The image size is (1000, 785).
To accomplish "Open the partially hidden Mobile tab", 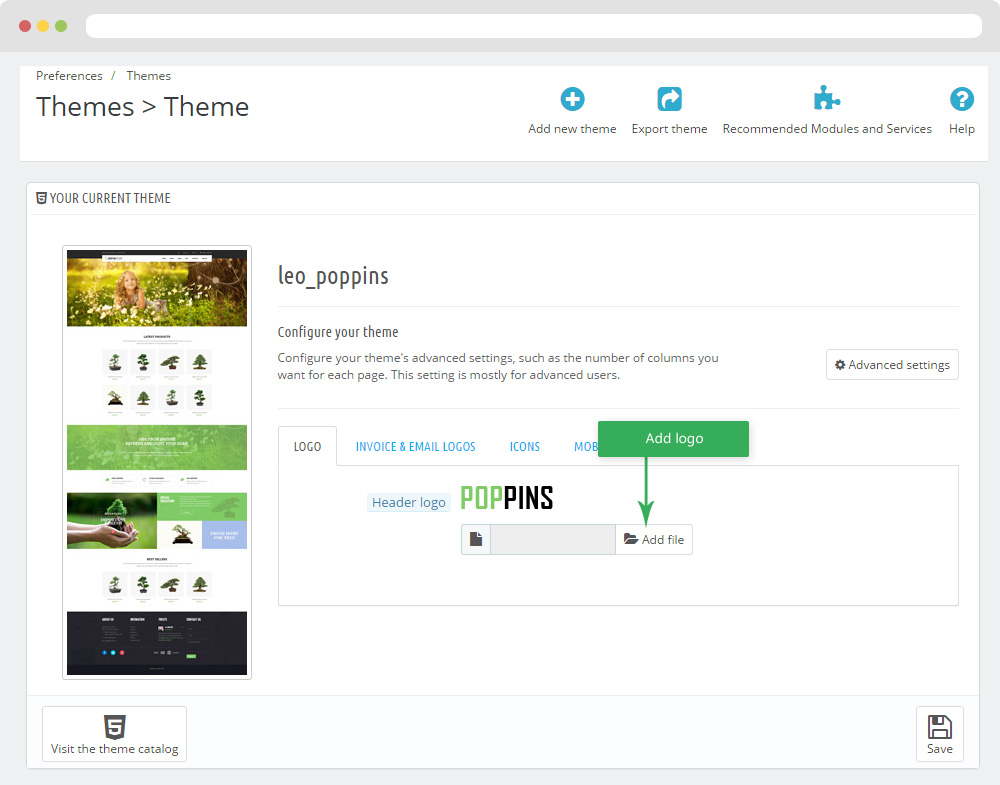I will click(585, 446).
